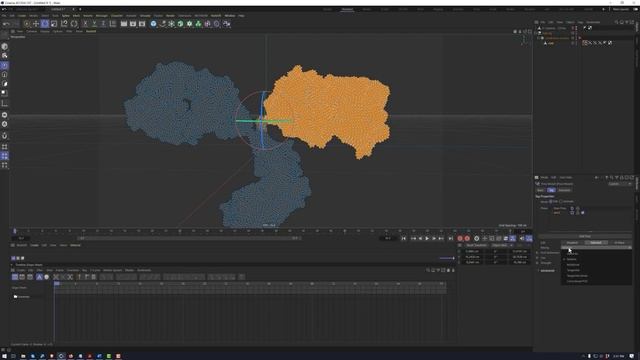This screenshot has height=360, width=640.
Task: Toggle Enable Axis icon in left palette
Action: pyautogui.click(x=4, y=103)
